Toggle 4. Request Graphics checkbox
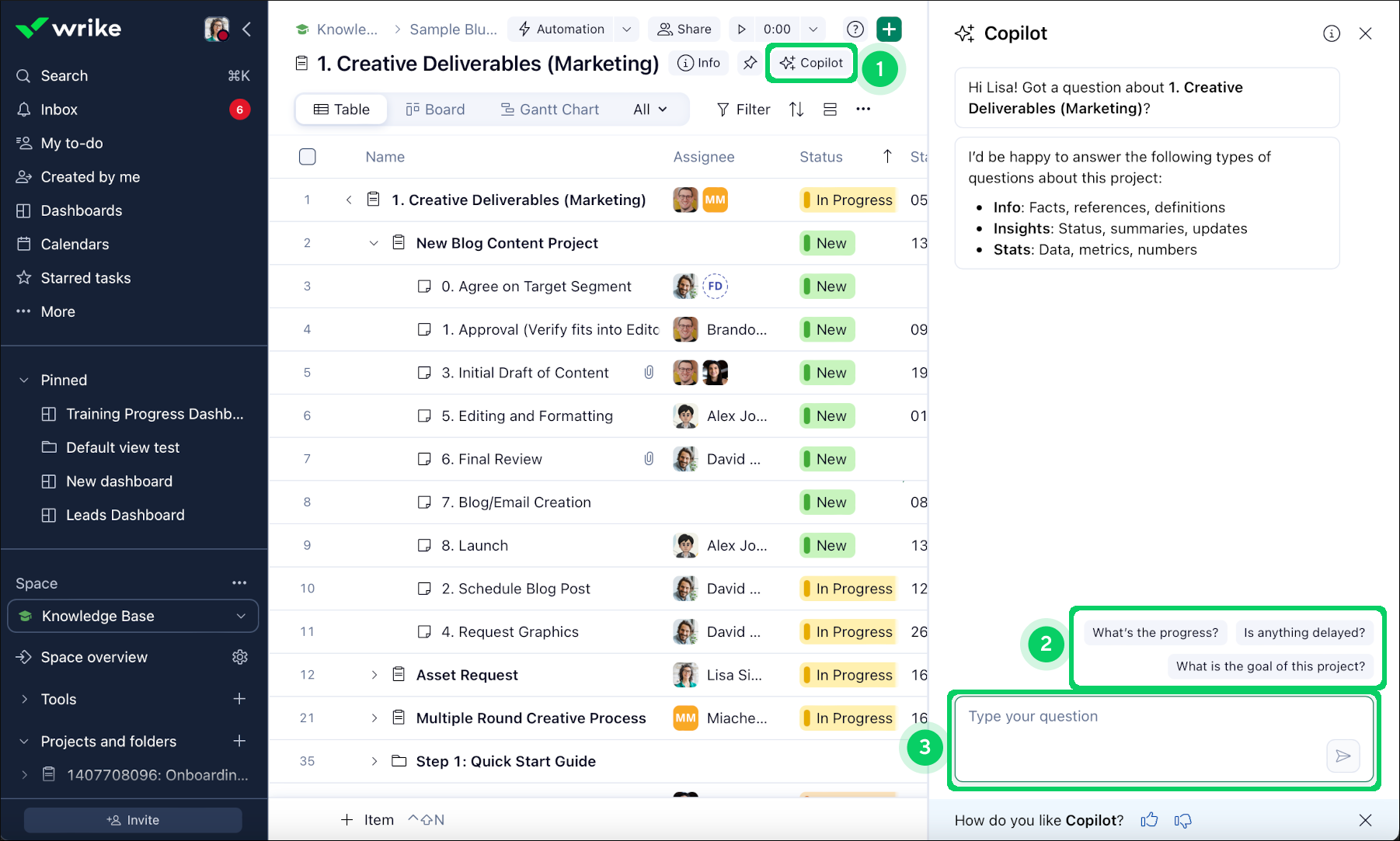Screen dimensions: 1400x841 (x=424, y=632)
